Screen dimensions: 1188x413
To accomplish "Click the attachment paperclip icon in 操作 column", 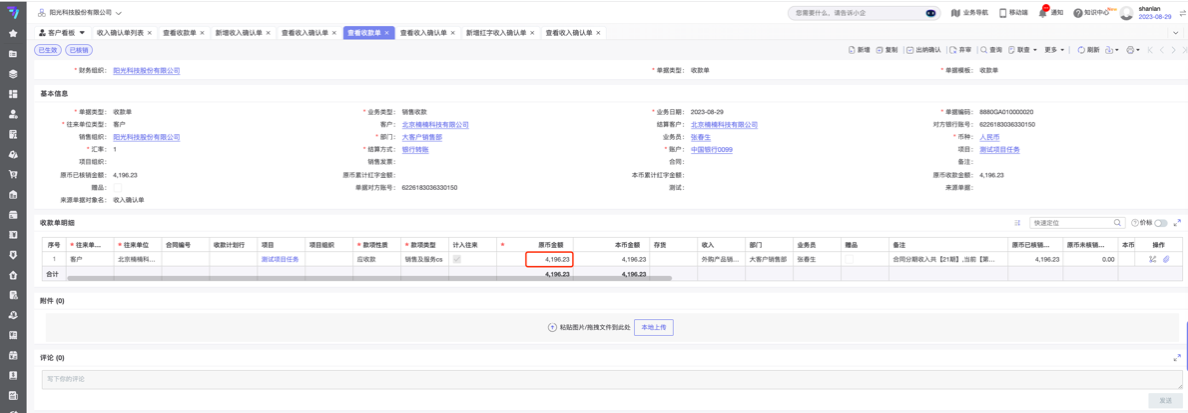I will click(1165, 259).
